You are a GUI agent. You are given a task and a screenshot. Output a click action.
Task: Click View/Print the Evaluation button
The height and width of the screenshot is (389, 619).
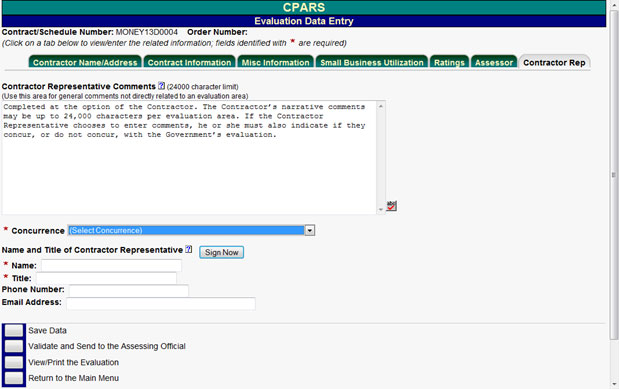14,362
